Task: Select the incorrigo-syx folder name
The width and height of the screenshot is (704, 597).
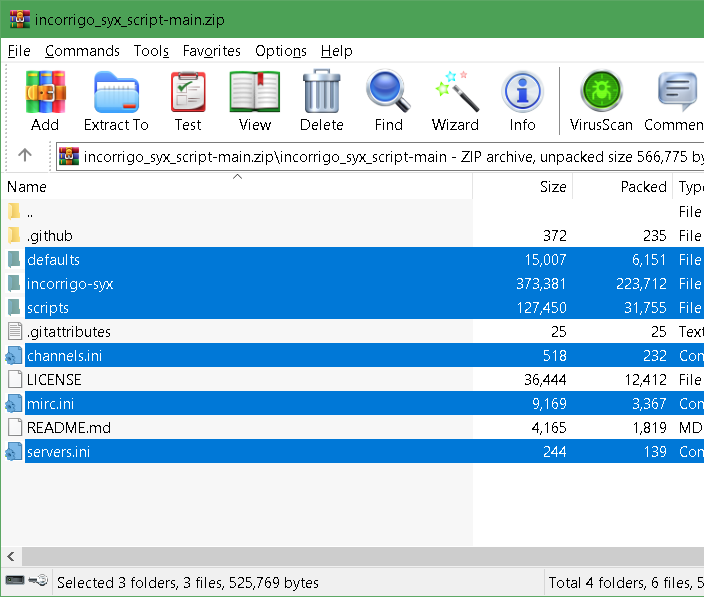Action: [x=70, y=284]
